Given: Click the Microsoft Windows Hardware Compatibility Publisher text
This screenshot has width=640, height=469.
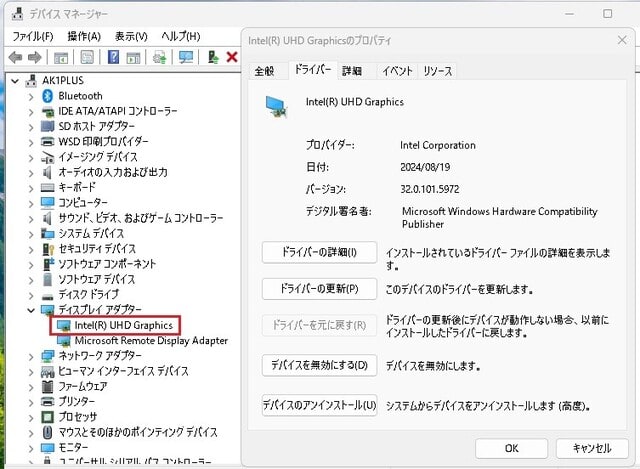Looking at the screenshot, I should (x=500, y=218).
